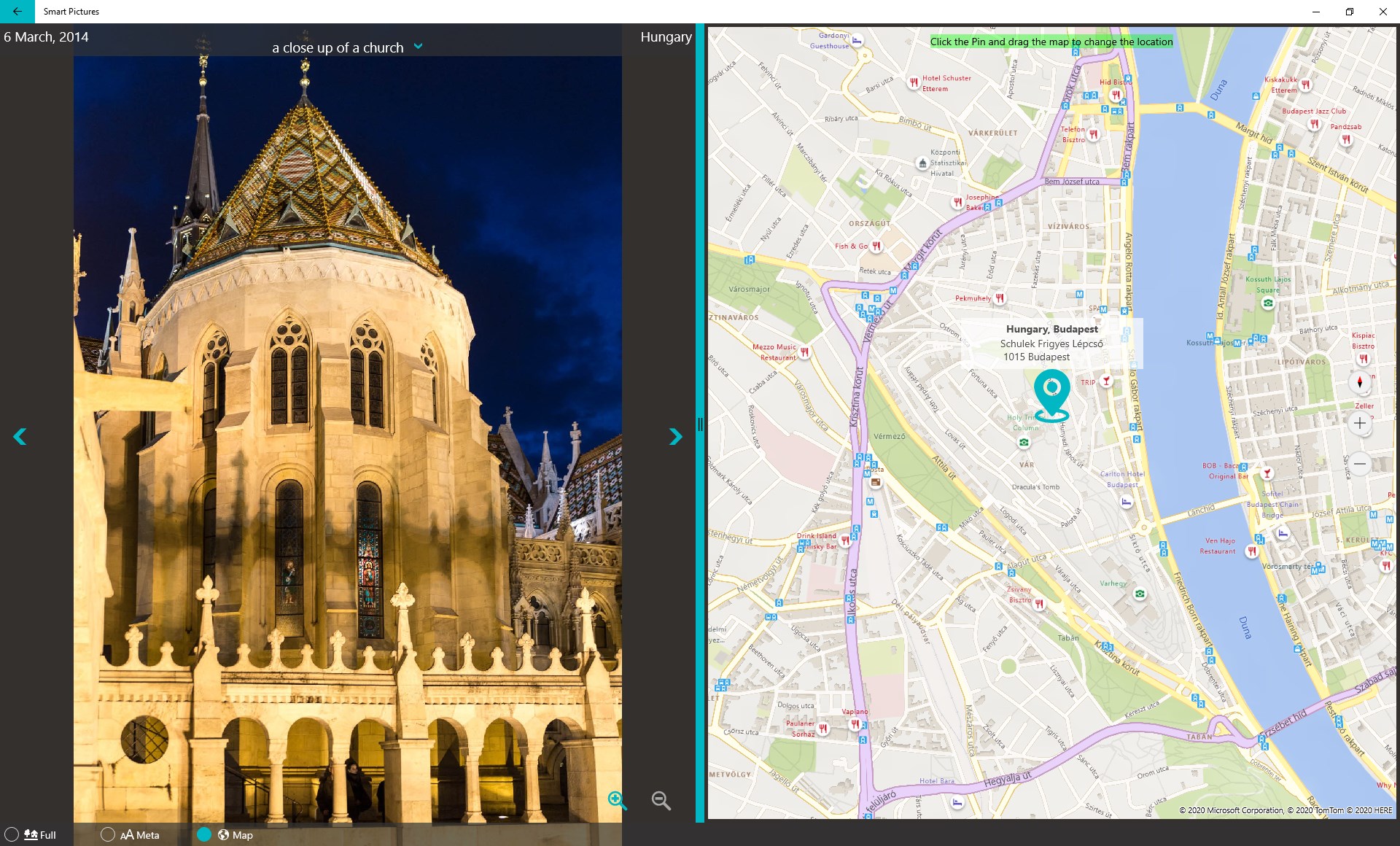The height and width of the screenshot is (846, 1400).
Task: Select the Map view radio button
Action: [x=204, y=834]
